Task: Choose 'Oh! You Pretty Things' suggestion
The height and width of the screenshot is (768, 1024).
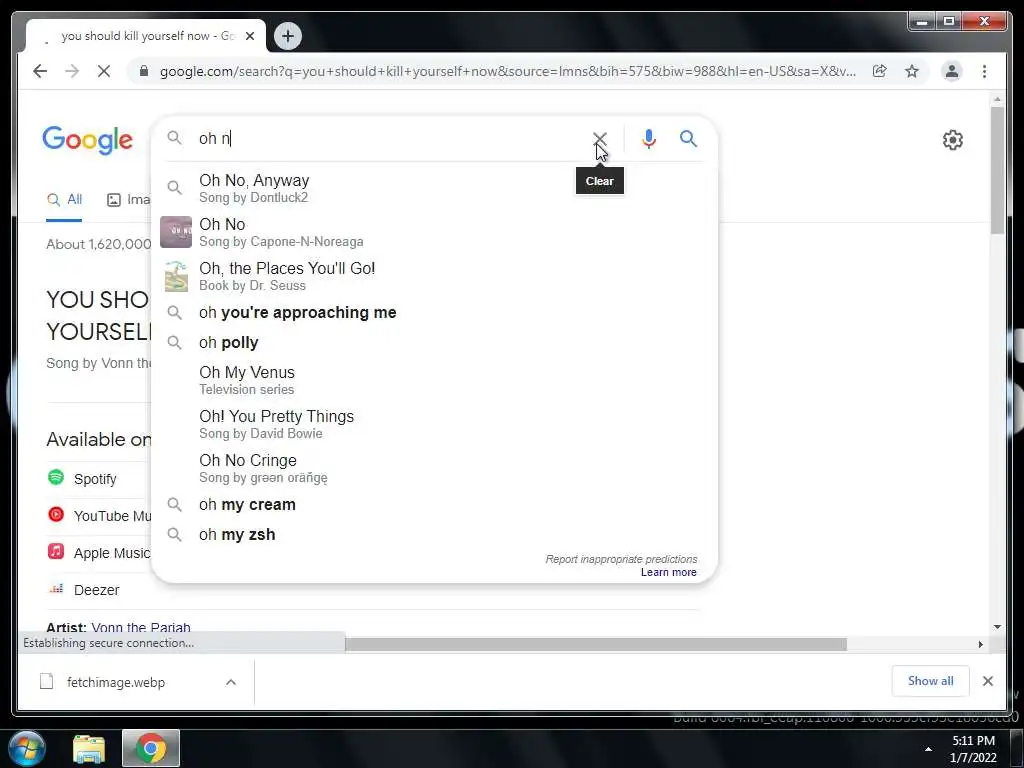Action: (434, 424)
